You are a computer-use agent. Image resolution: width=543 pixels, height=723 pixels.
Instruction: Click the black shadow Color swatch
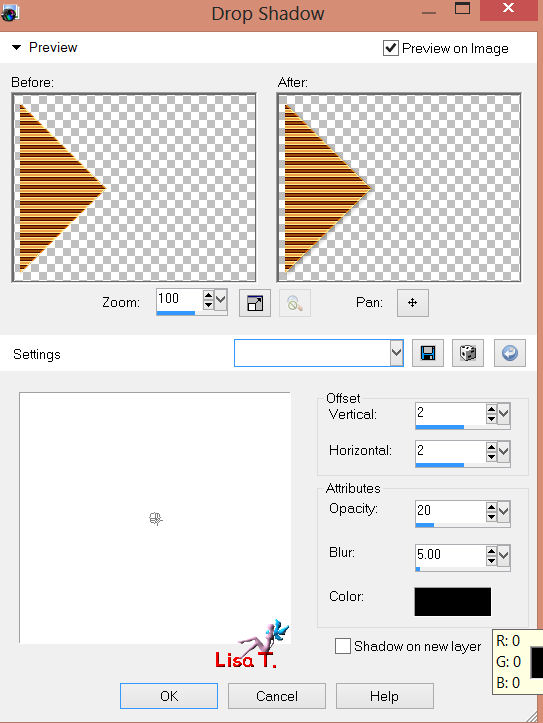tap(453, 601)
